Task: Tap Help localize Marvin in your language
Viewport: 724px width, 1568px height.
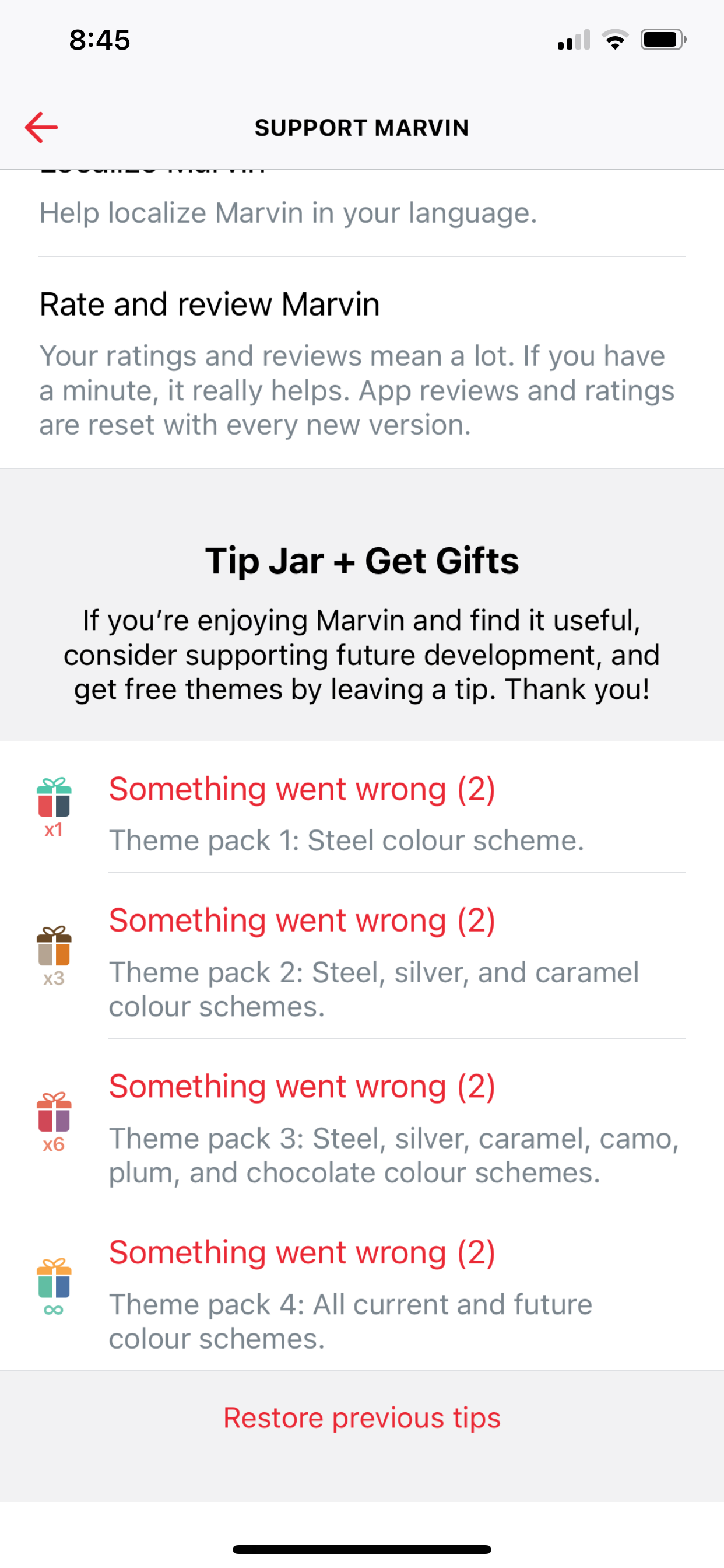Action: click(x=288, y=213)
